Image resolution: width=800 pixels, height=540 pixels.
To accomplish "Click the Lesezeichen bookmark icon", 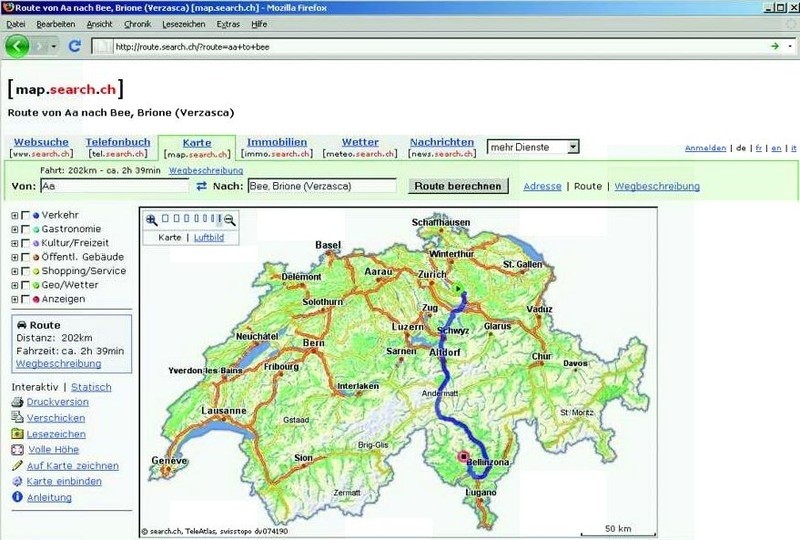I will coord(17,434).
